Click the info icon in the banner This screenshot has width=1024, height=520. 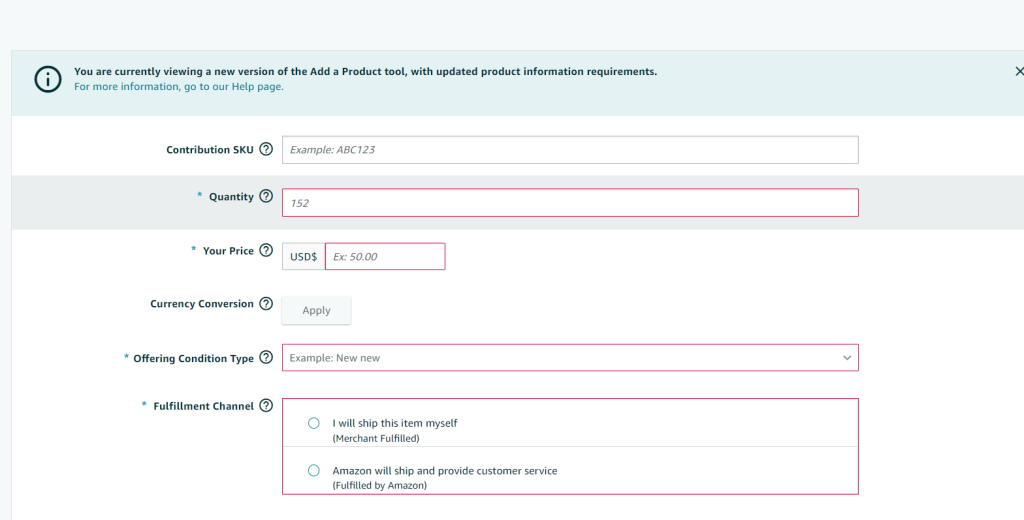[x=48, y=79]
